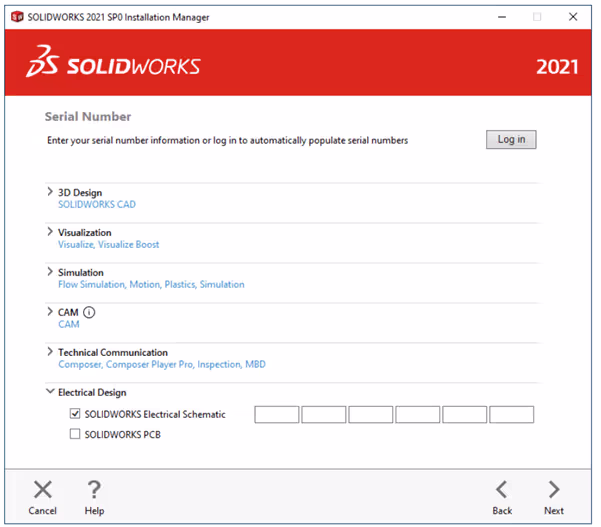Click Composer, Composer Player Pro link
The height and width of the screenshot is (527, 601).
pos(162,364)
